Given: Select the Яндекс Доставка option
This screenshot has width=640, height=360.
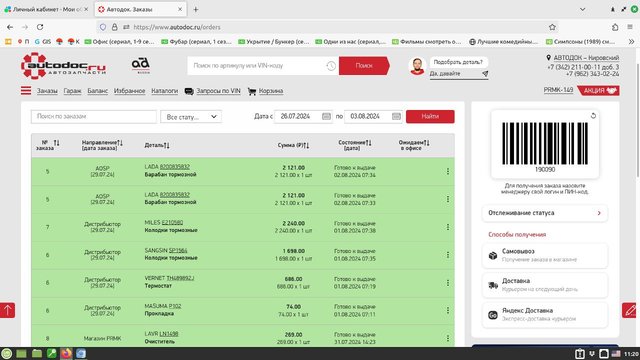Looking at the screenshot, I should (x=544, y=315).
